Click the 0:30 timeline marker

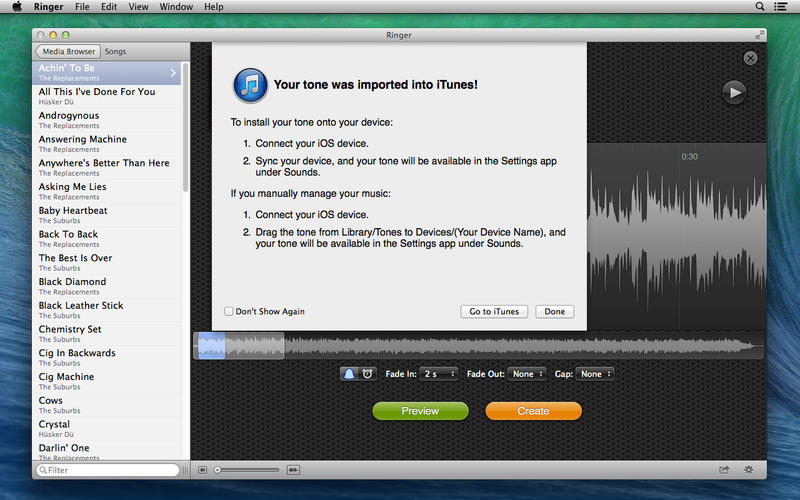(x=689, y=157)
